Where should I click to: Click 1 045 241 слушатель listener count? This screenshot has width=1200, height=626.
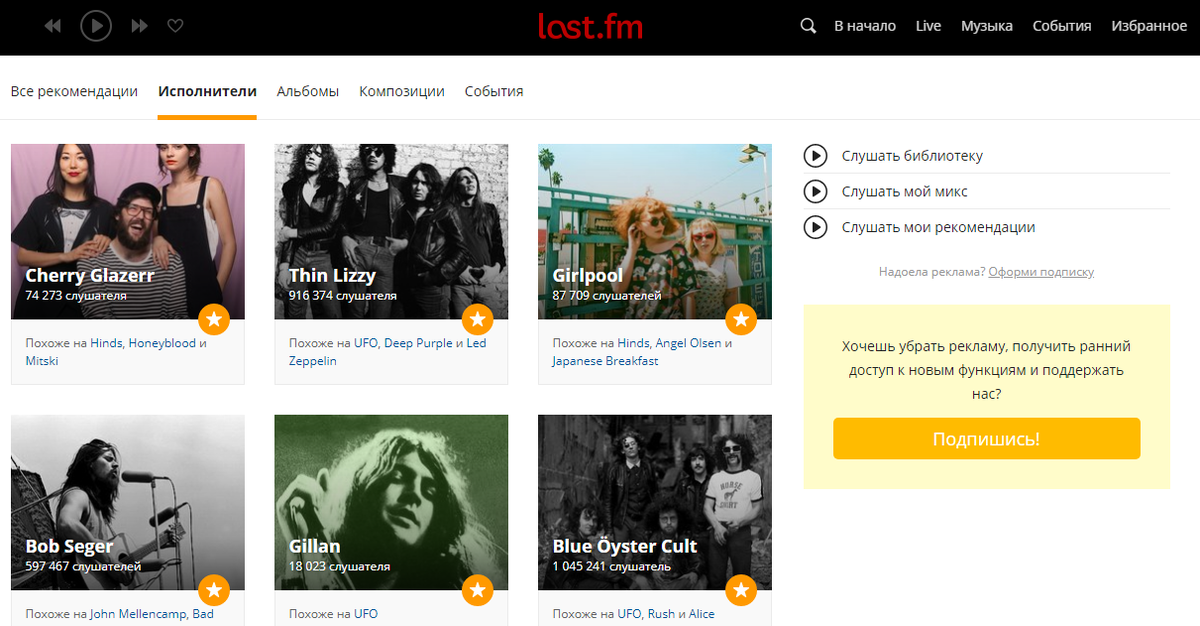[x=611, y=567]
